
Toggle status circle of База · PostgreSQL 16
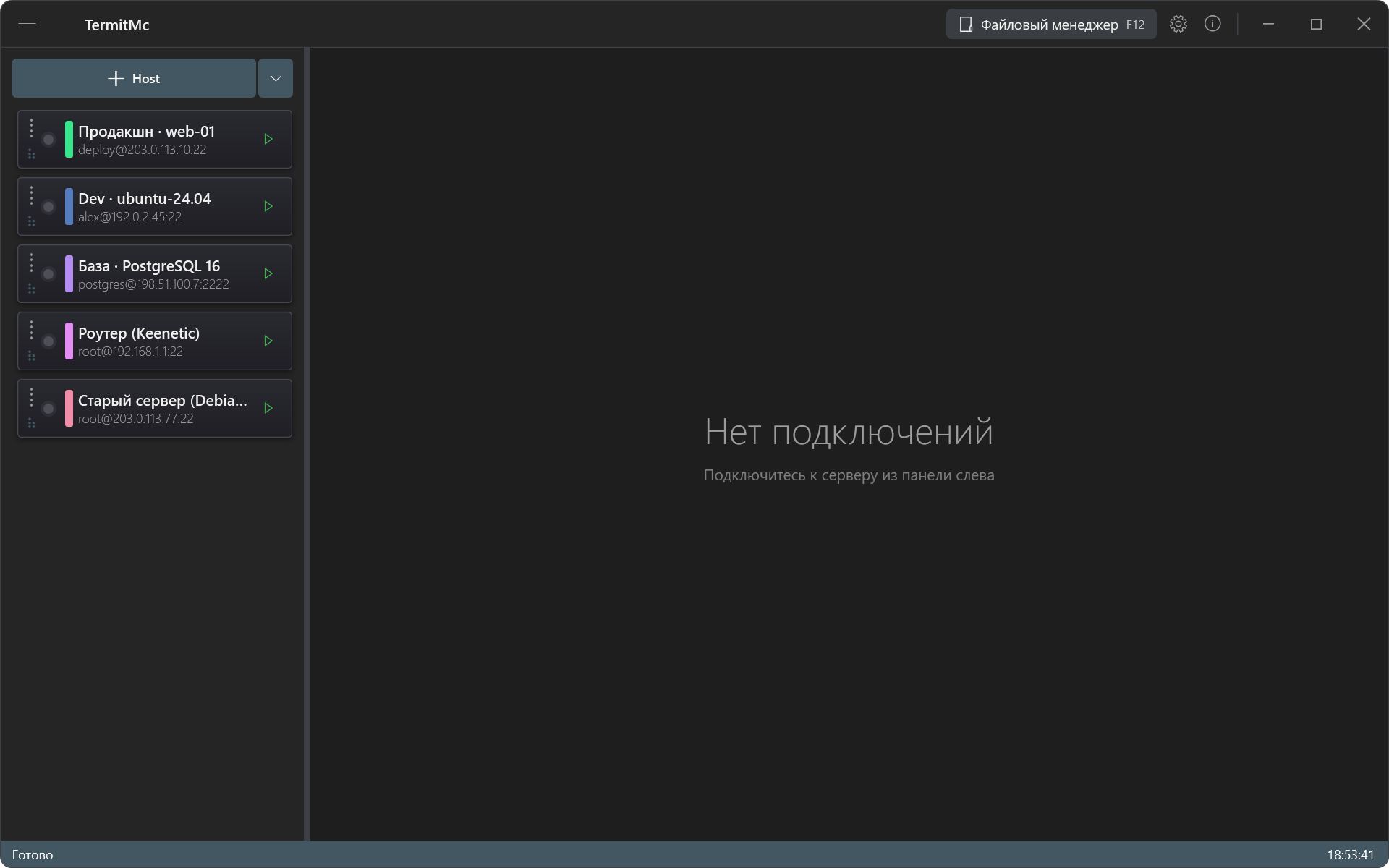click(48, 274)
